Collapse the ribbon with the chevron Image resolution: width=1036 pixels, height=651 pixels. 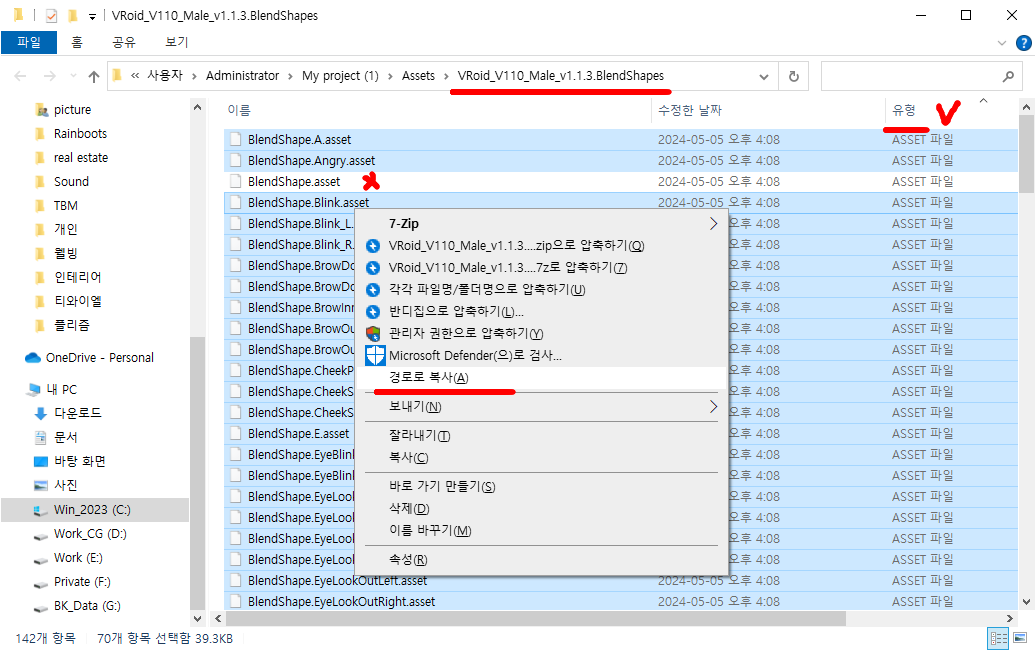1002,43
